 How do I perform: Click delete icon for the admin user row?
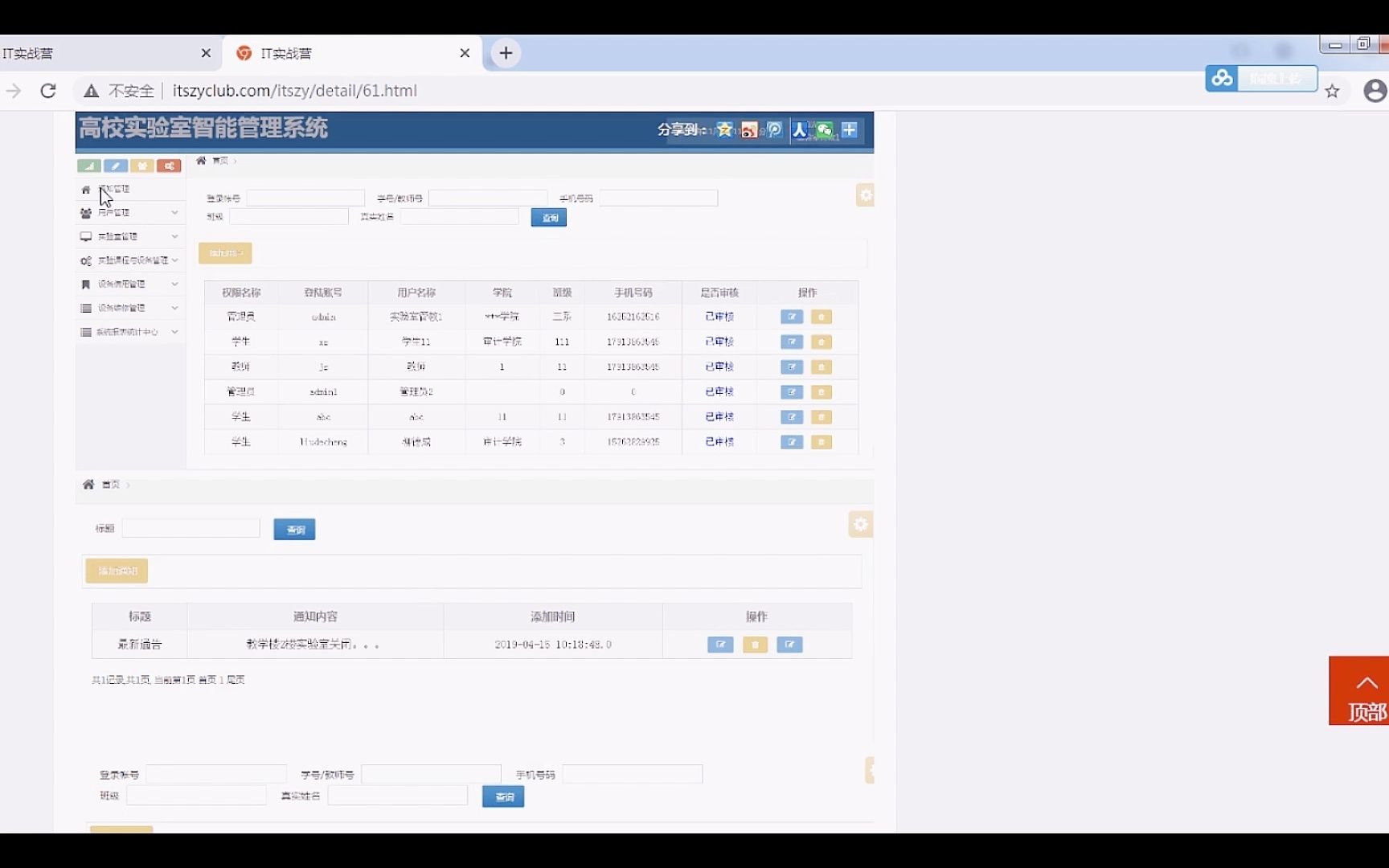click(x=822, y=317)
